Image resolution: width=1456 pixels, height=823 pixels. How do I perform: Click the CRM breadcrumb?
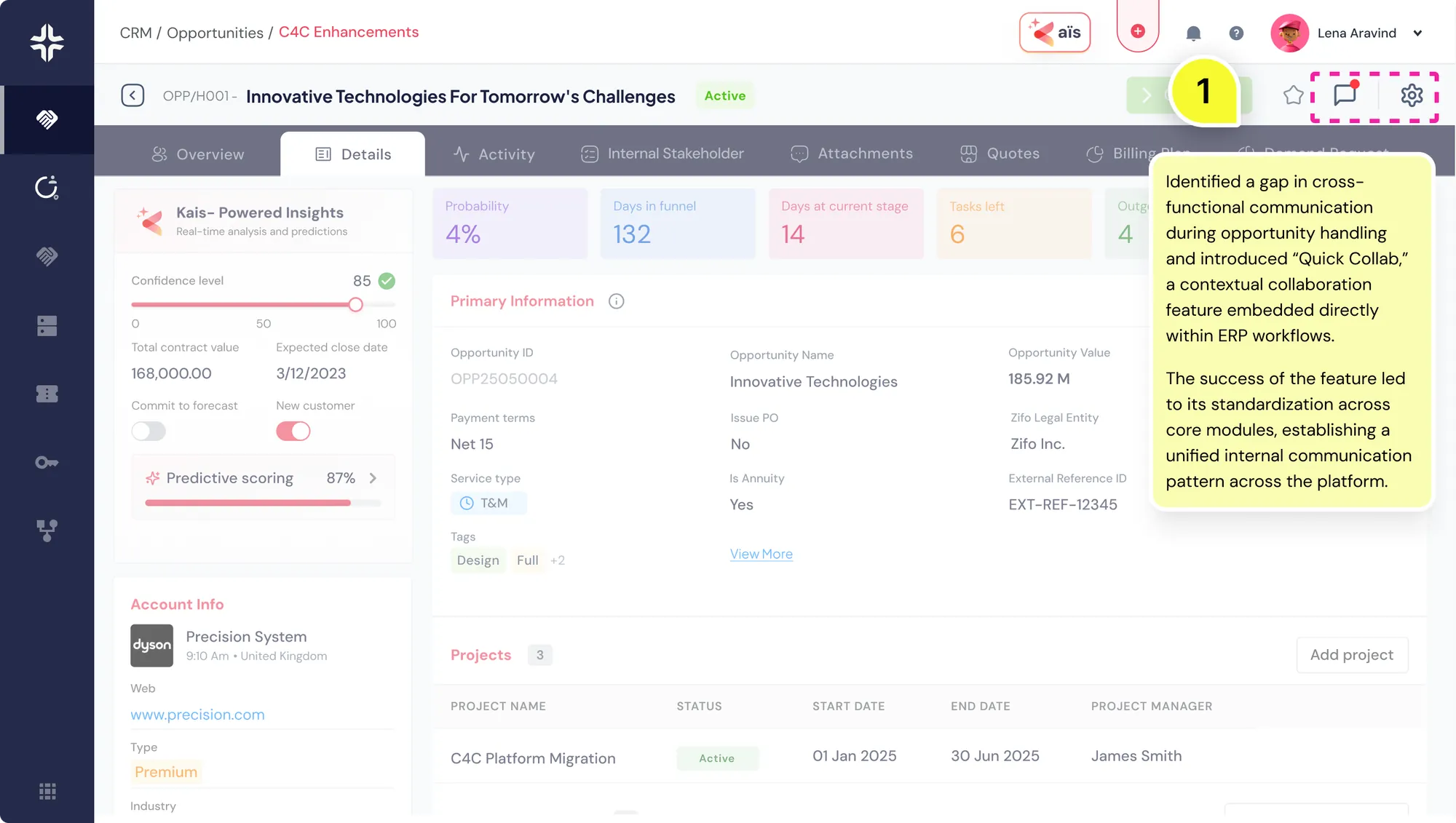(135, 33)
